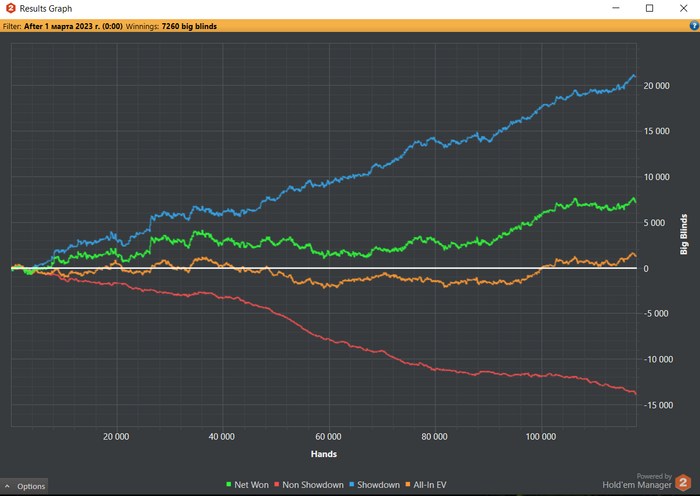Click the '60 000' x-axis label
This screenshot has width=700, height=496.
pyautogui.click(x=328, y=437)
